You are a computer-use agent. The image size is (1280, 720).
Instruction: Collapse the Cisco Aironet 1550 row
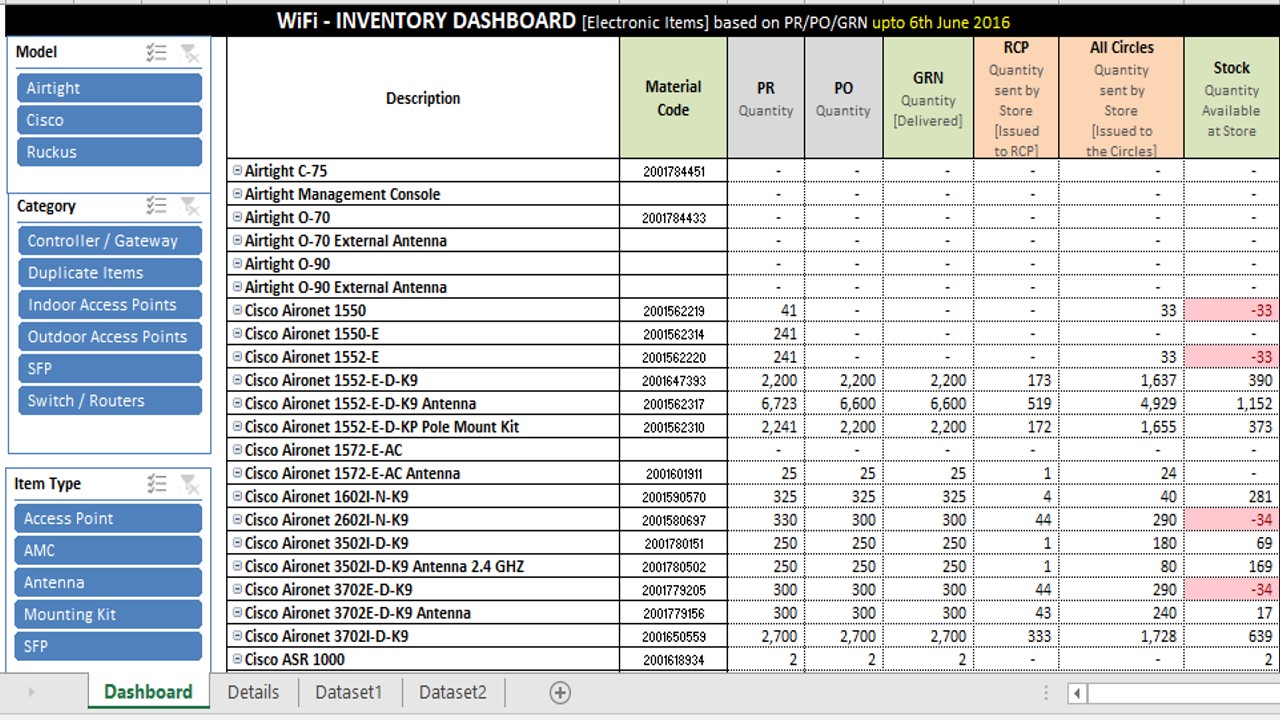pos(238,310)
